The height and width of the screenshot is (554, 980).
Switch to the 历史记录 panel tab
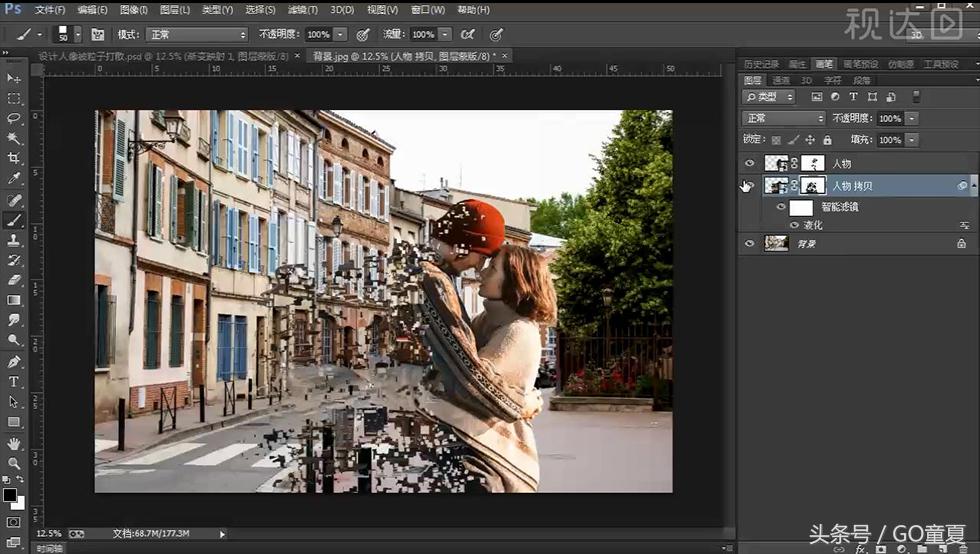762,64
